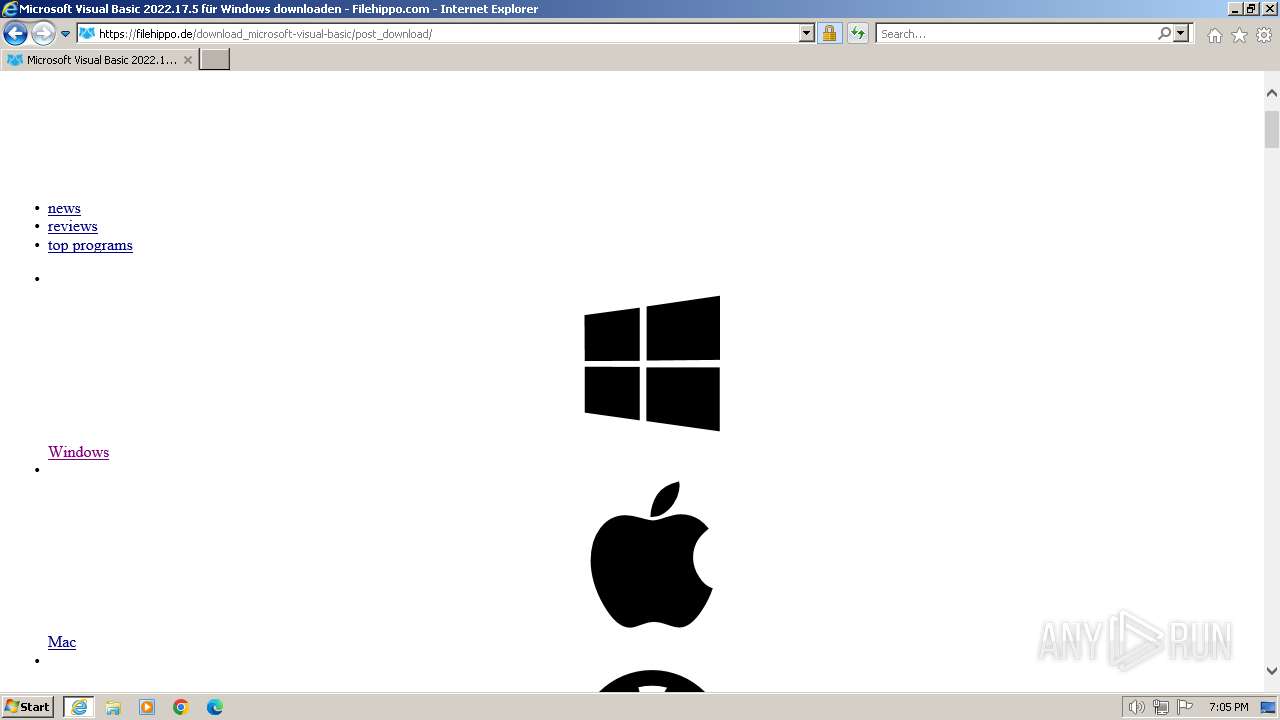Open the recent pages dropdown arrow
This screenshot has width=1280, height=720.
[x=66, y=34]
